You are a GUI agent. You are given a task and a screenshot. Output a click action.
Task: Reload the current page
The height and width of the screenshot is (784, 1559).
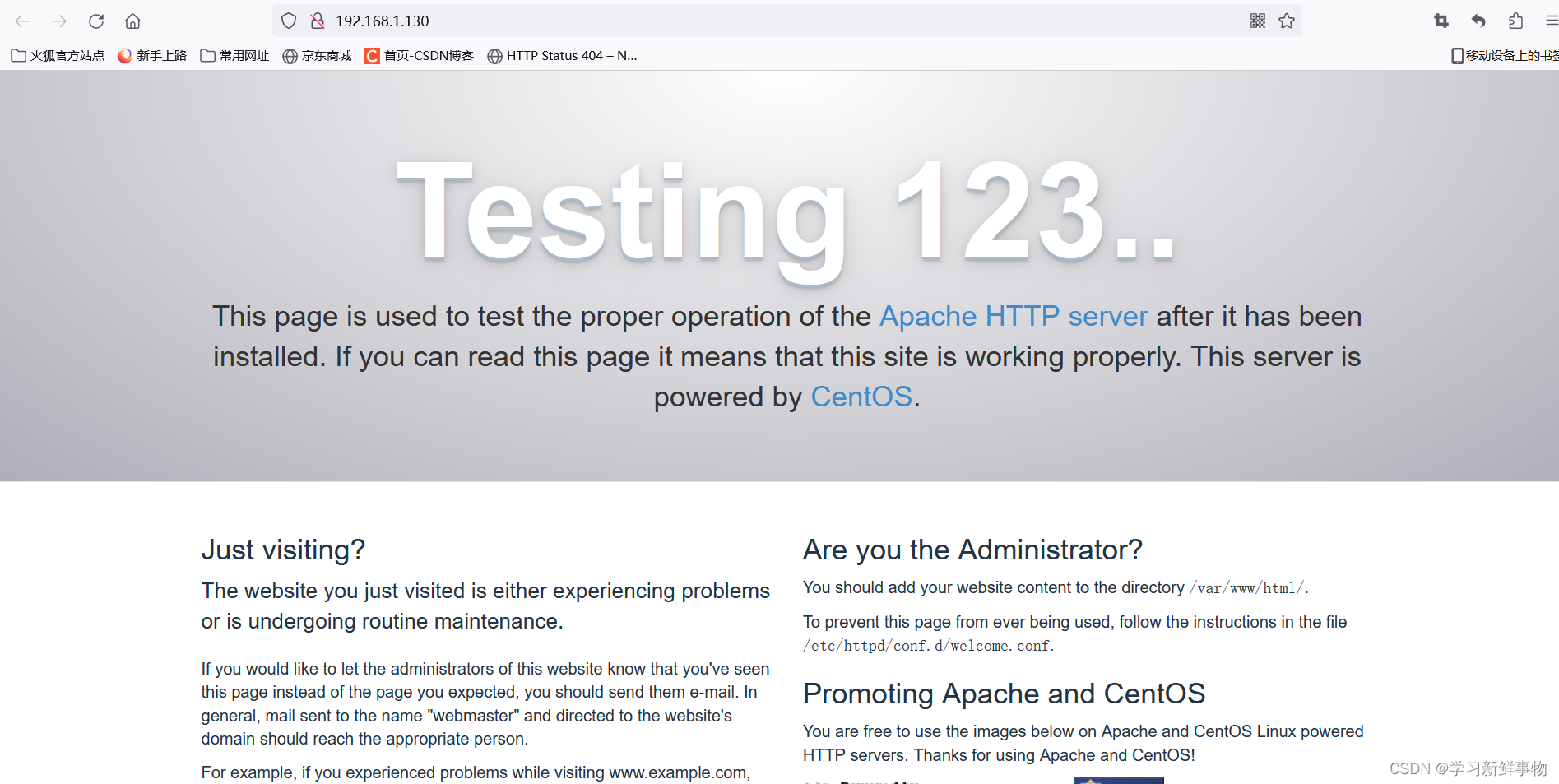point(96,21)
